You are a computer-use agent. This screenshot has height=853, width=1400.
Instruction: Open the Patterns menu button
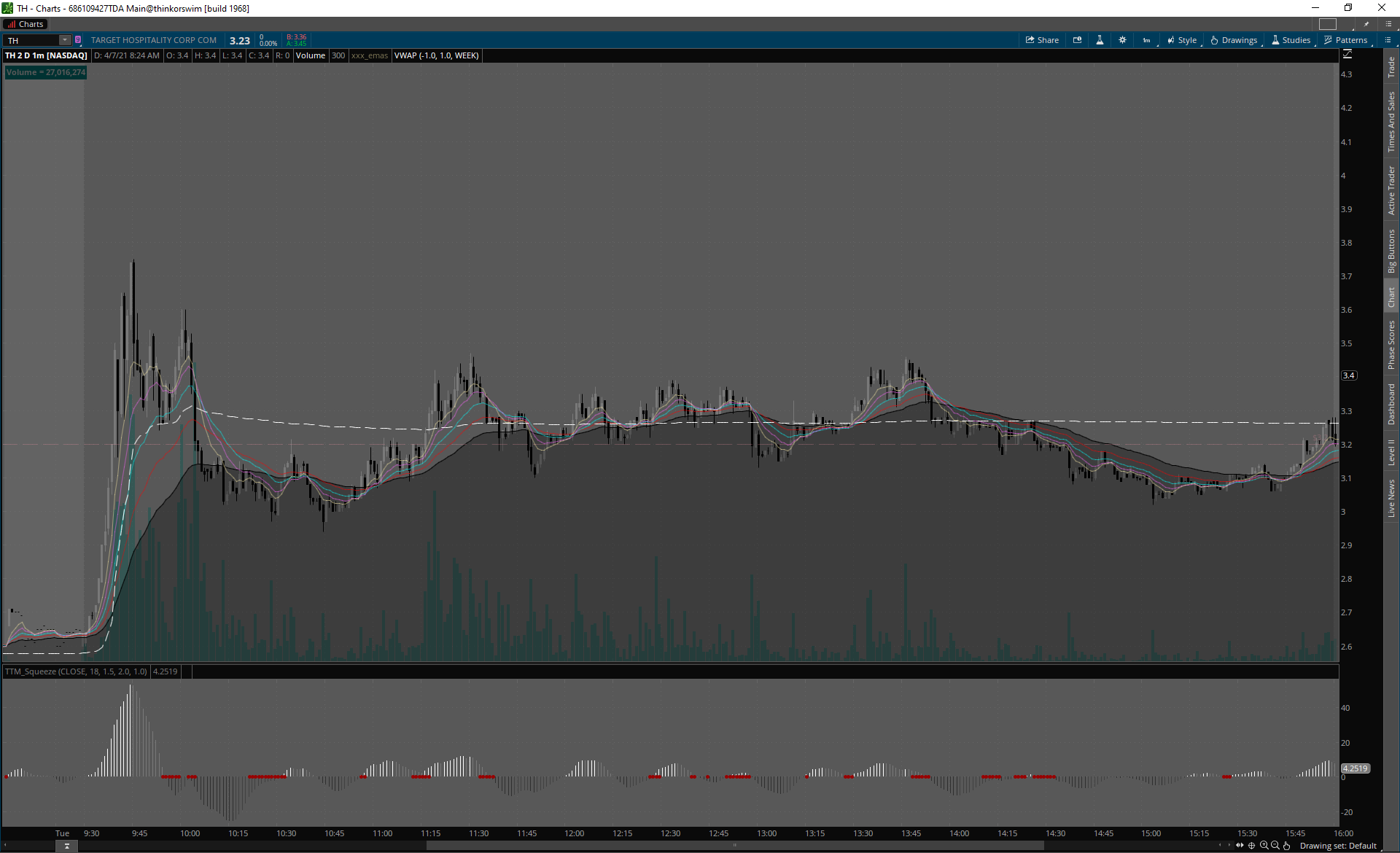tap(1346, 40)
